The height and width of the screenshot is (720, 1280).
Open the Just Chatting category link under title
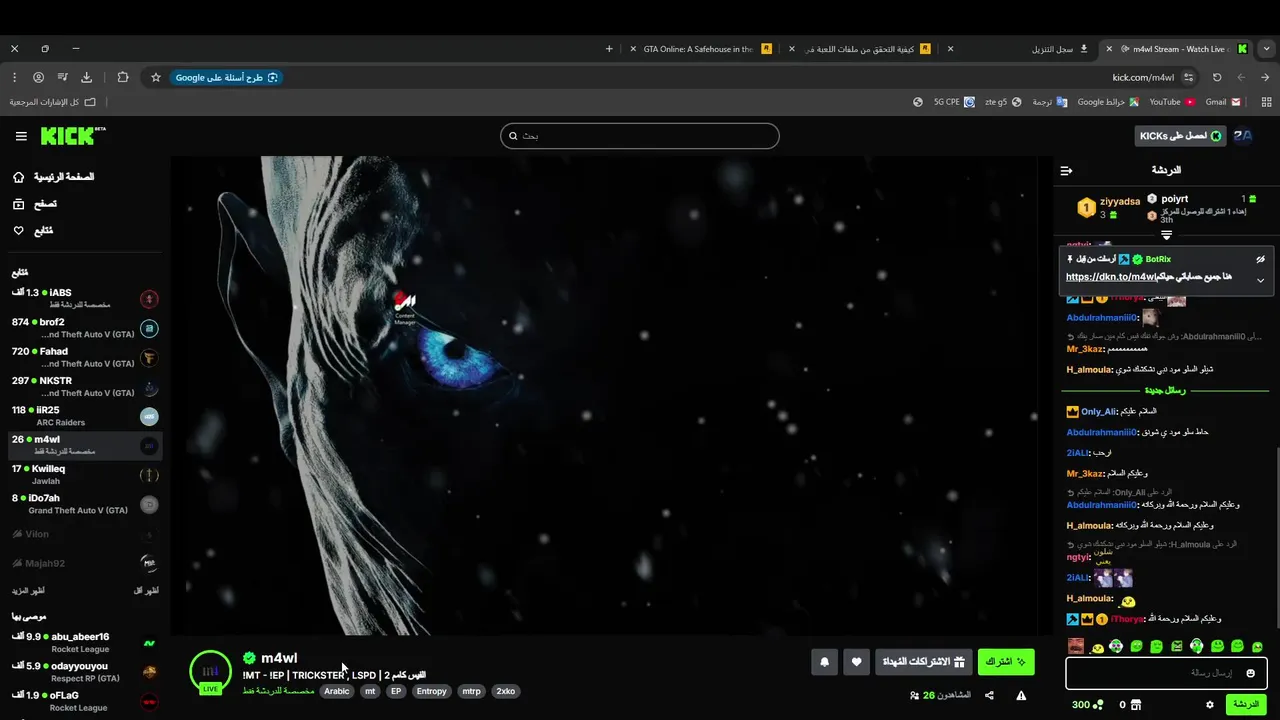(278, 691)
